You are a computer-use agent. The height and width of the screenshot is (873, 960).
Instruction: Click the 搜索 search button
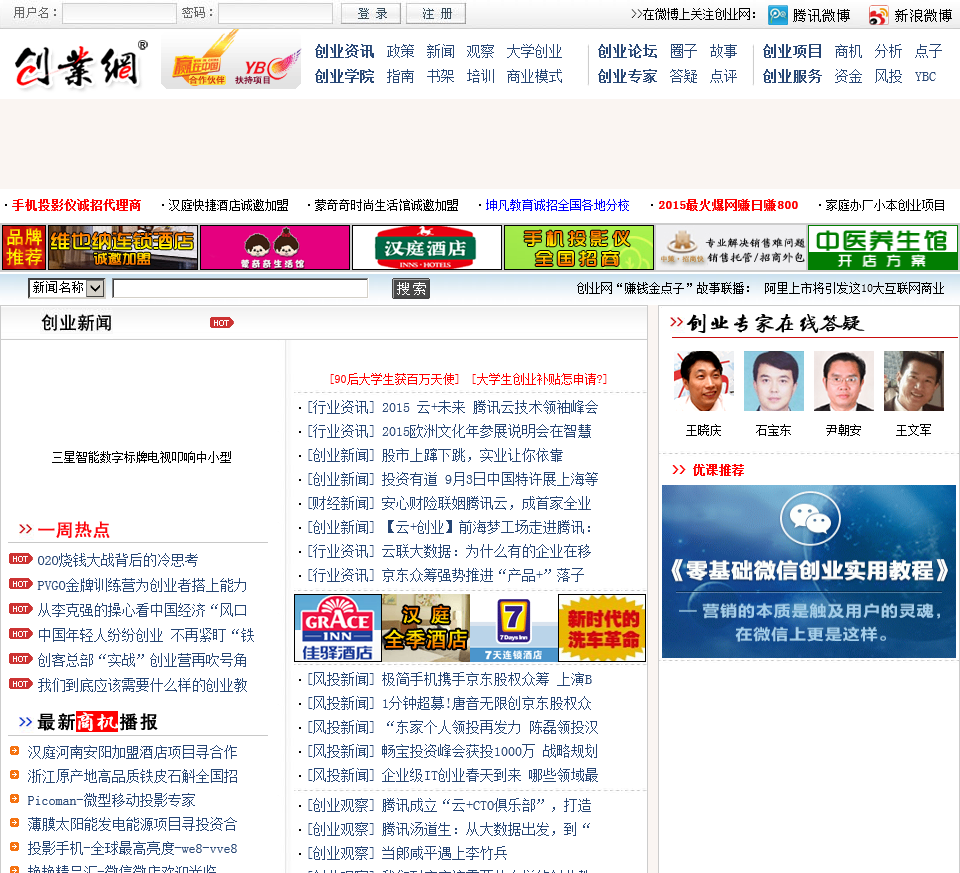(x=411, y=288)
